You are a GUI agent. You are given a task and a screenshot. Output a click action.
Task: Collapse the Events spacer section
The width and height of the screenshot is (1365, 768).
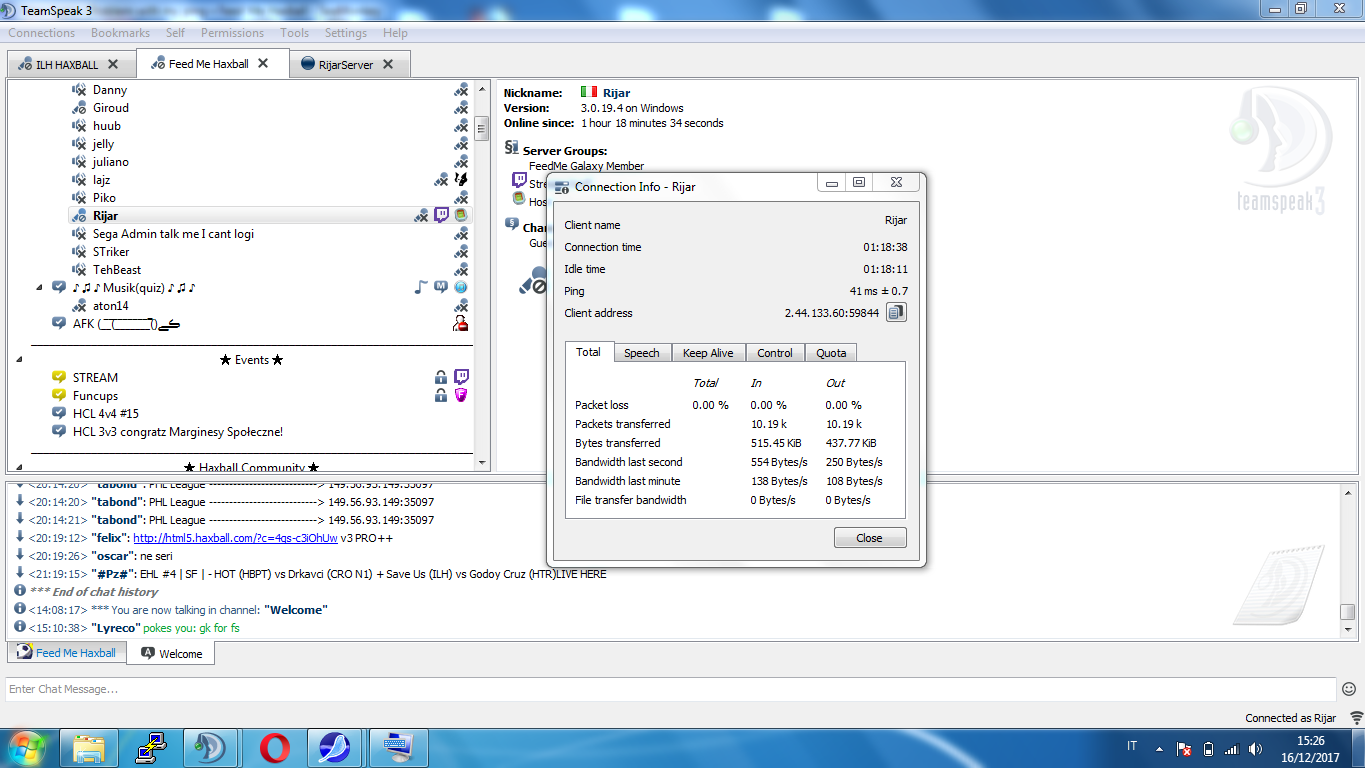pos(20,359)
